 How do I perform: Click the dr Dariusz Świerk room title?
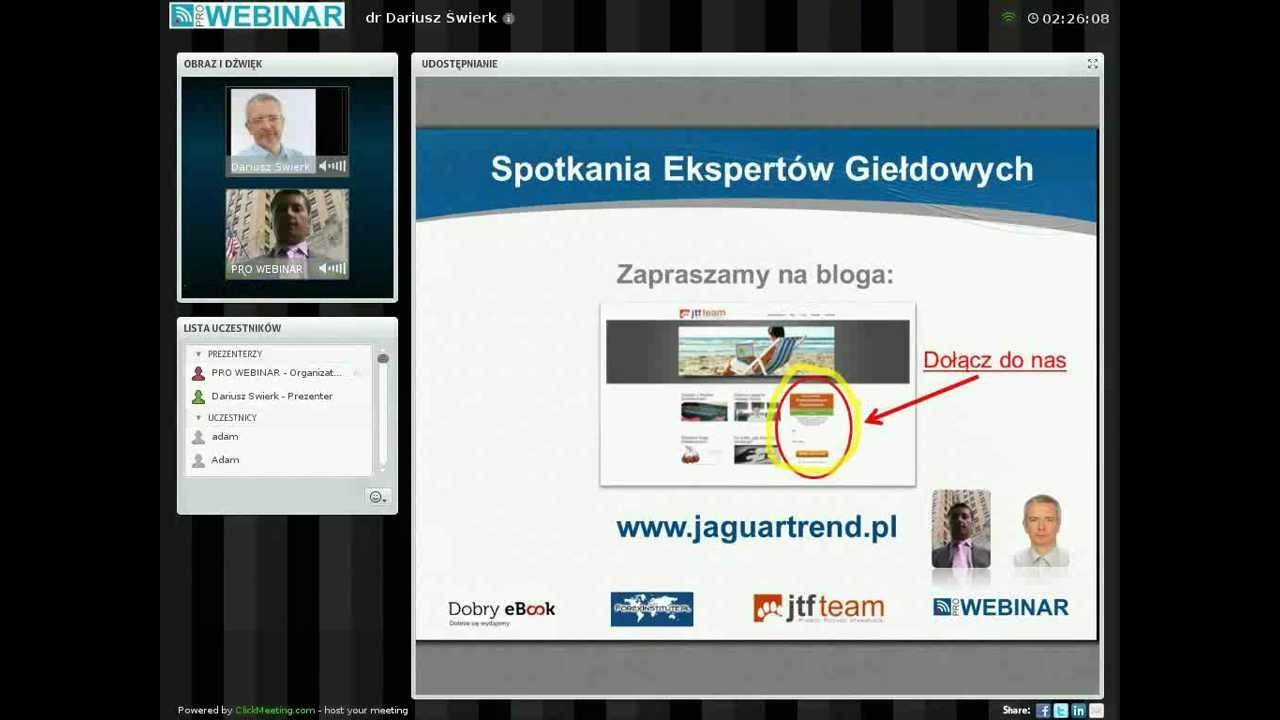431,18
